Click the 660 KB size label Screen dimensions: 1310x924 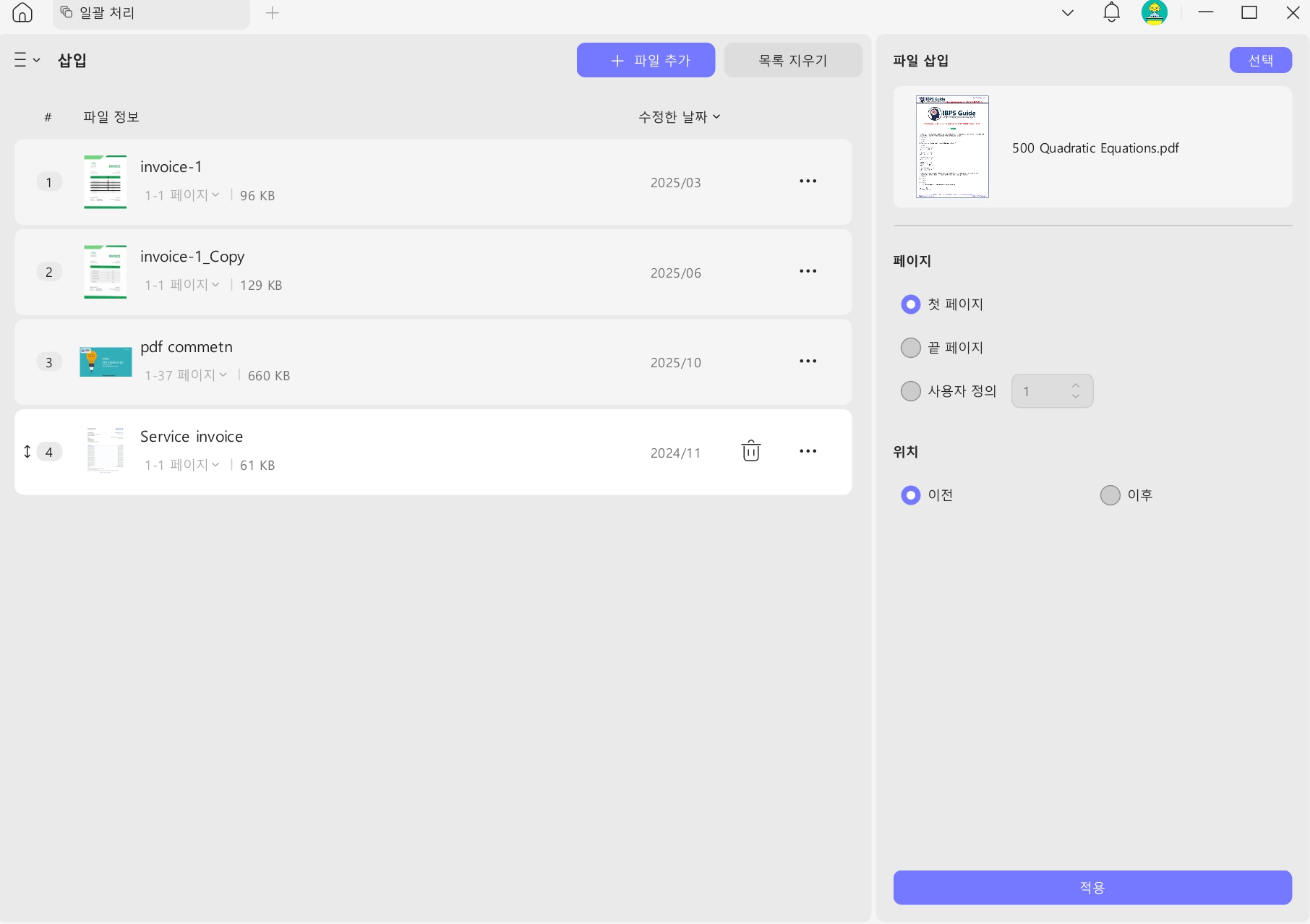[x=269, y=376]
